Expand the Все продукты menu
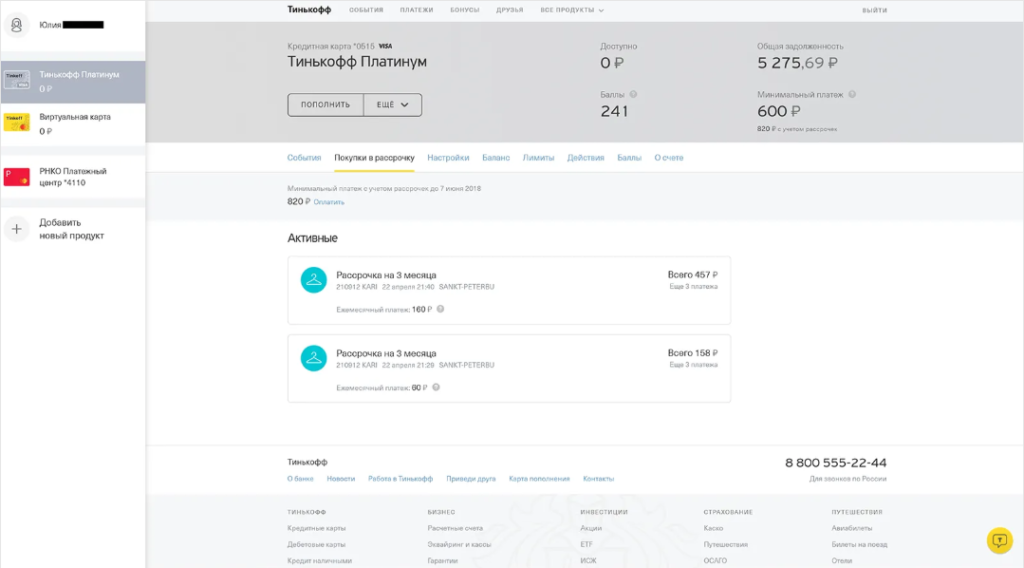Image resolution: width=1024 pixels, height=568 pixels. (572, 10)
